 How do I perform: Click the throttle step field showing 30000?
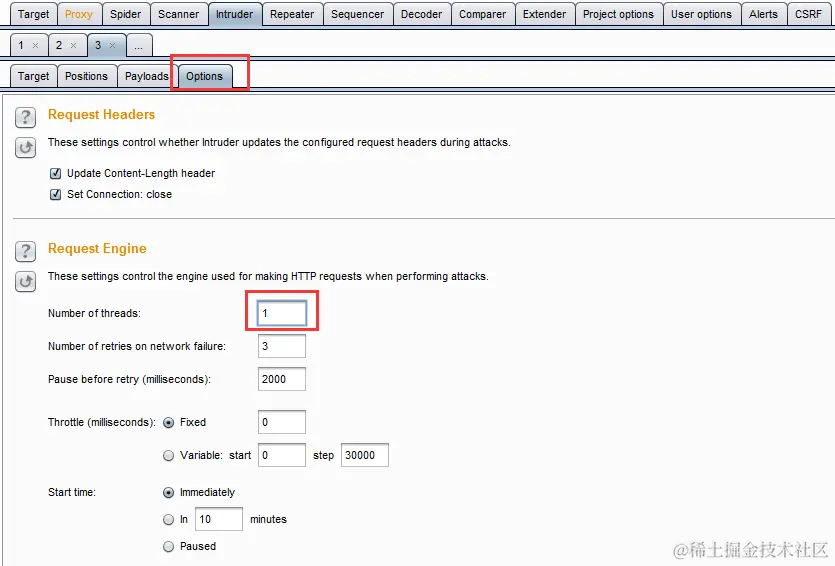[x=365, y=455]
